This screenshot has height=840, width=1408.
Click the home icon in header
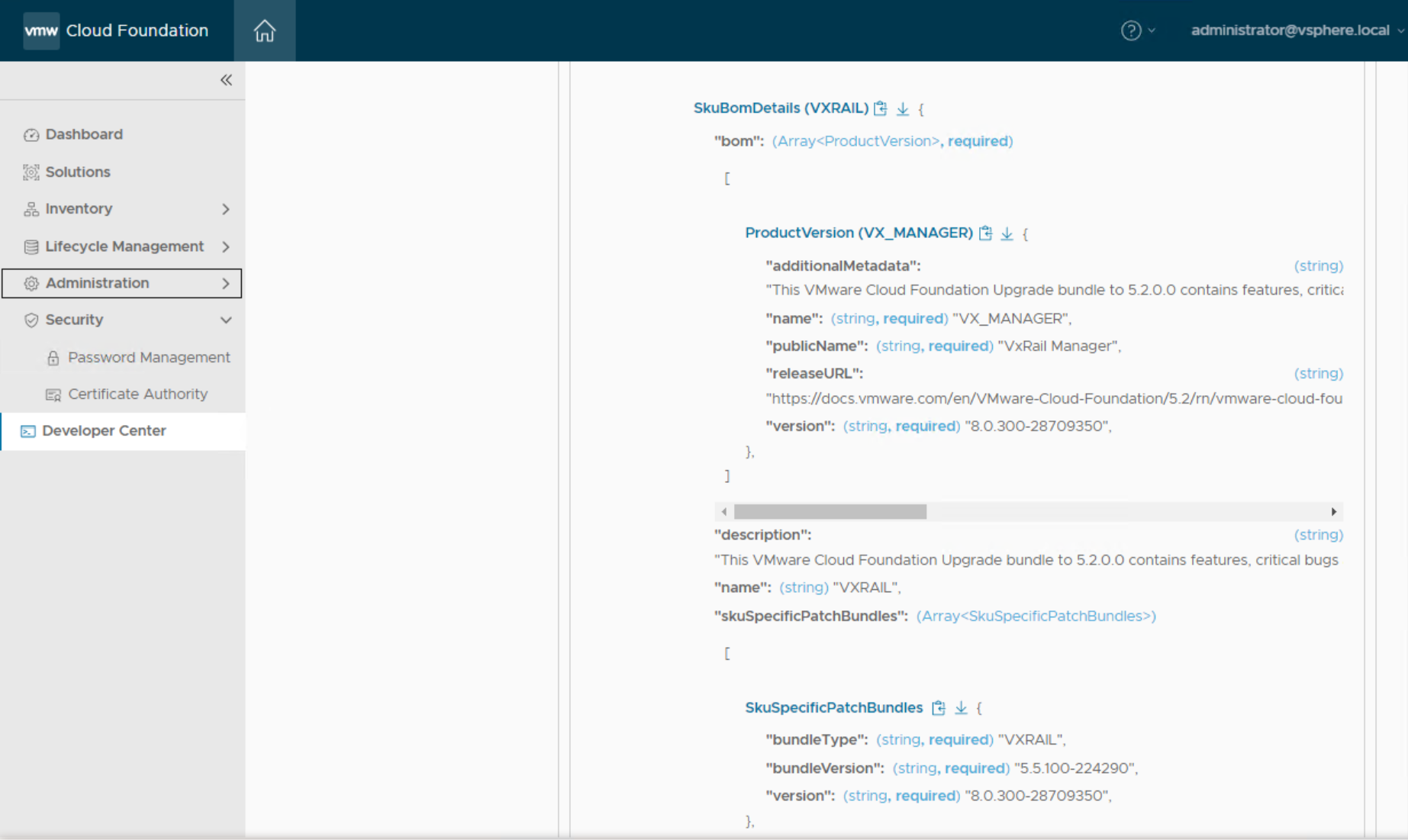point(264,31)
